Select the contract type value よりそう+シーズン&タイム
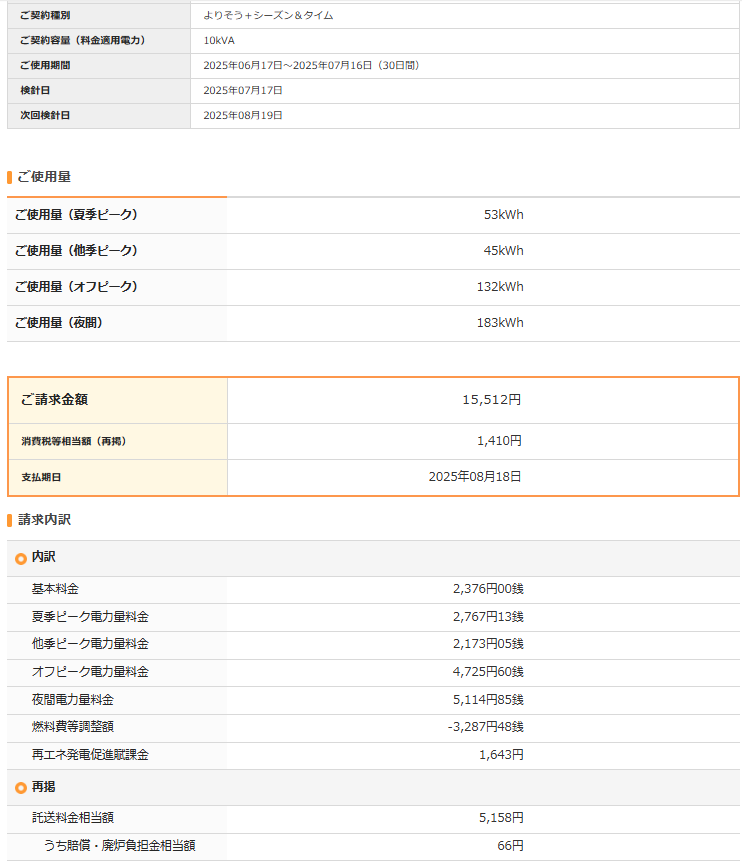This screenshot has width=742, height=866. [269, 15]
